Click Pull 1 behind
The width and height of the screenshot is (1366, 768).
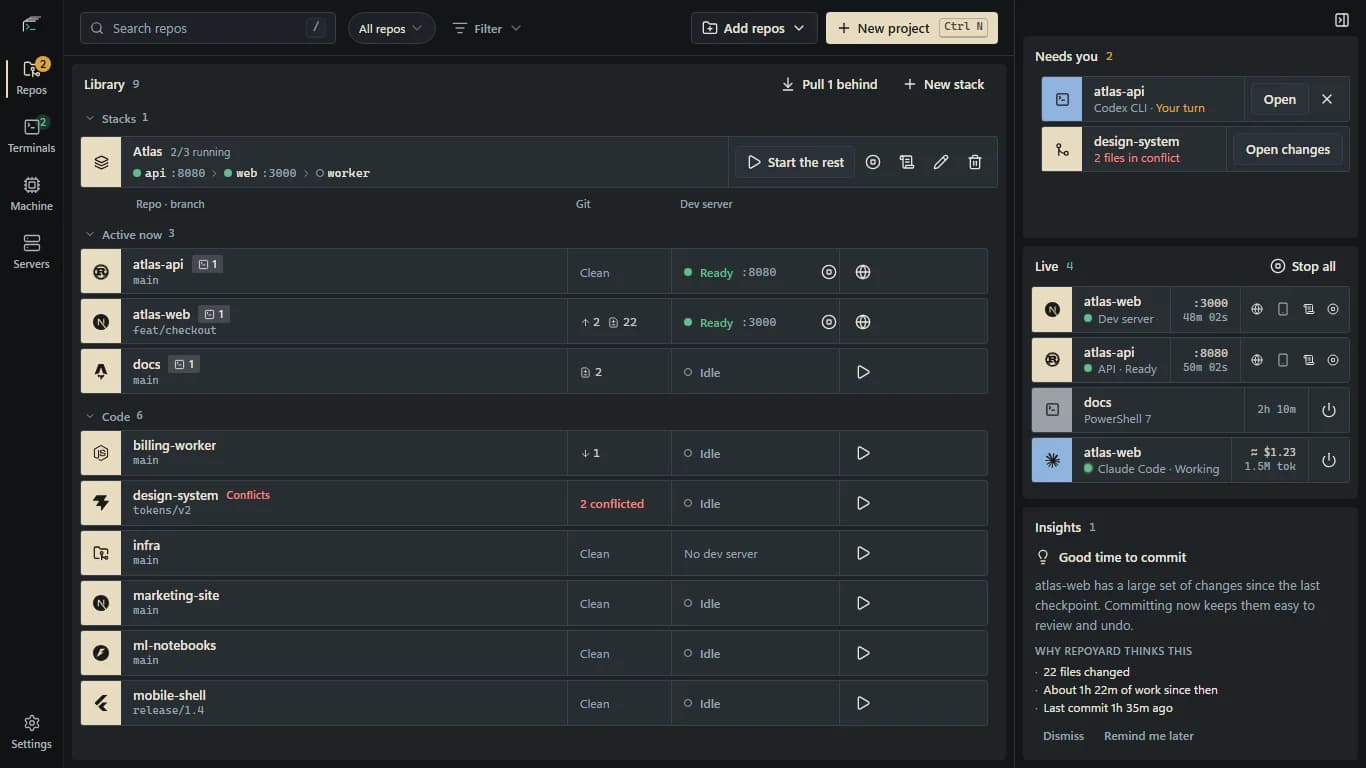(829, 85)
